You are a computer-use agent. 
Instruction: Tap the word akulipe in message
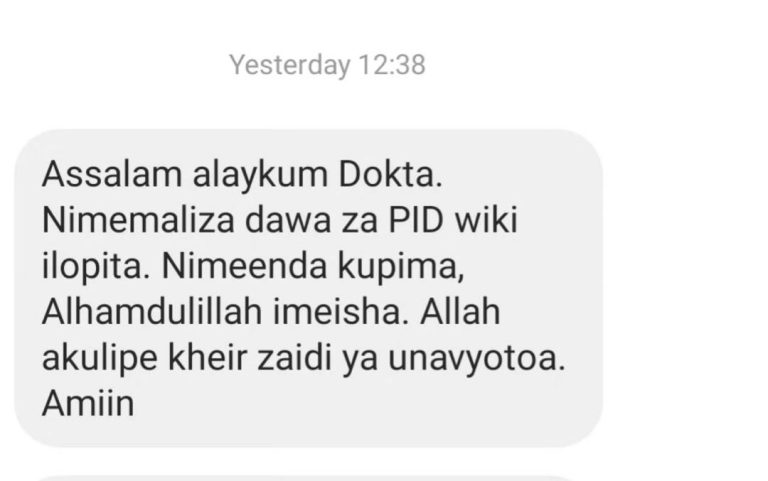[x=100, y=359]
